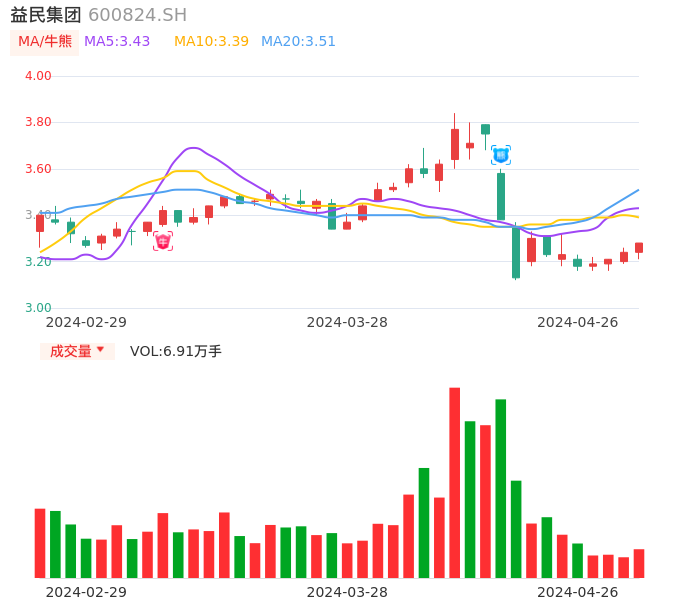Select the tallest red volume bar
Screen dimensions: 686x606
pyautogui.click(x=455, y=482)
